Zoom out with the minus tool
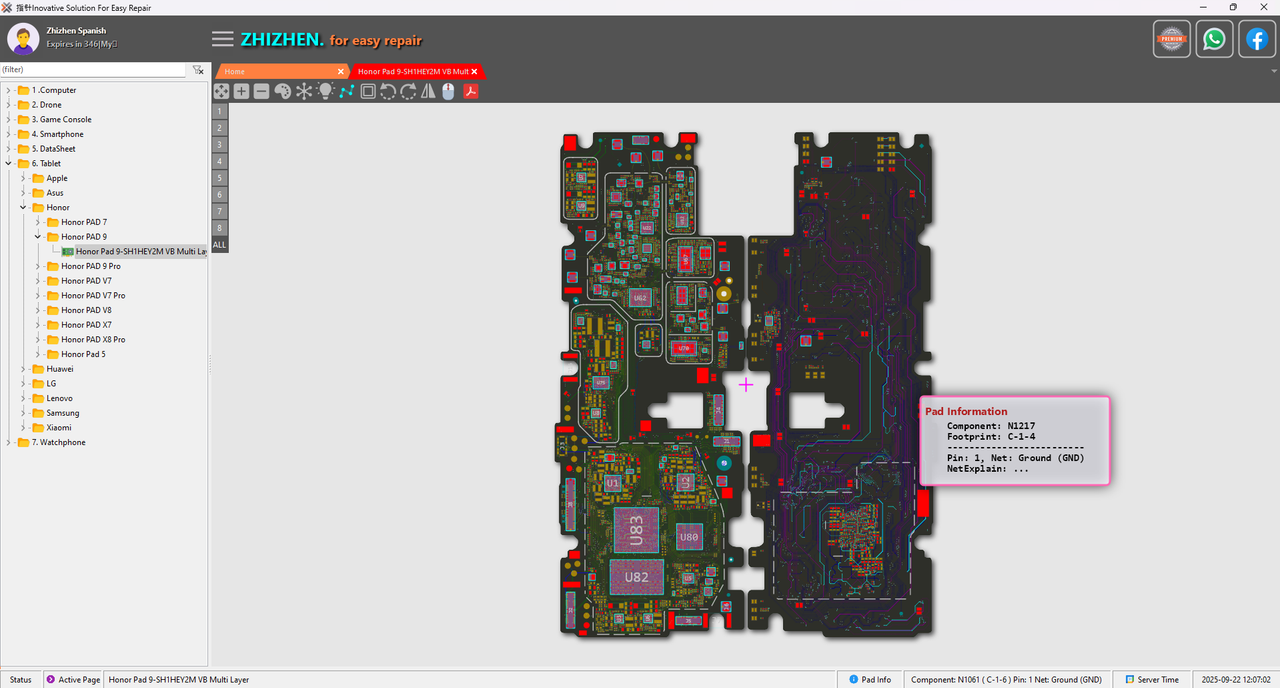The width and height of the screenshot is (1280, 688). [261, 91]
